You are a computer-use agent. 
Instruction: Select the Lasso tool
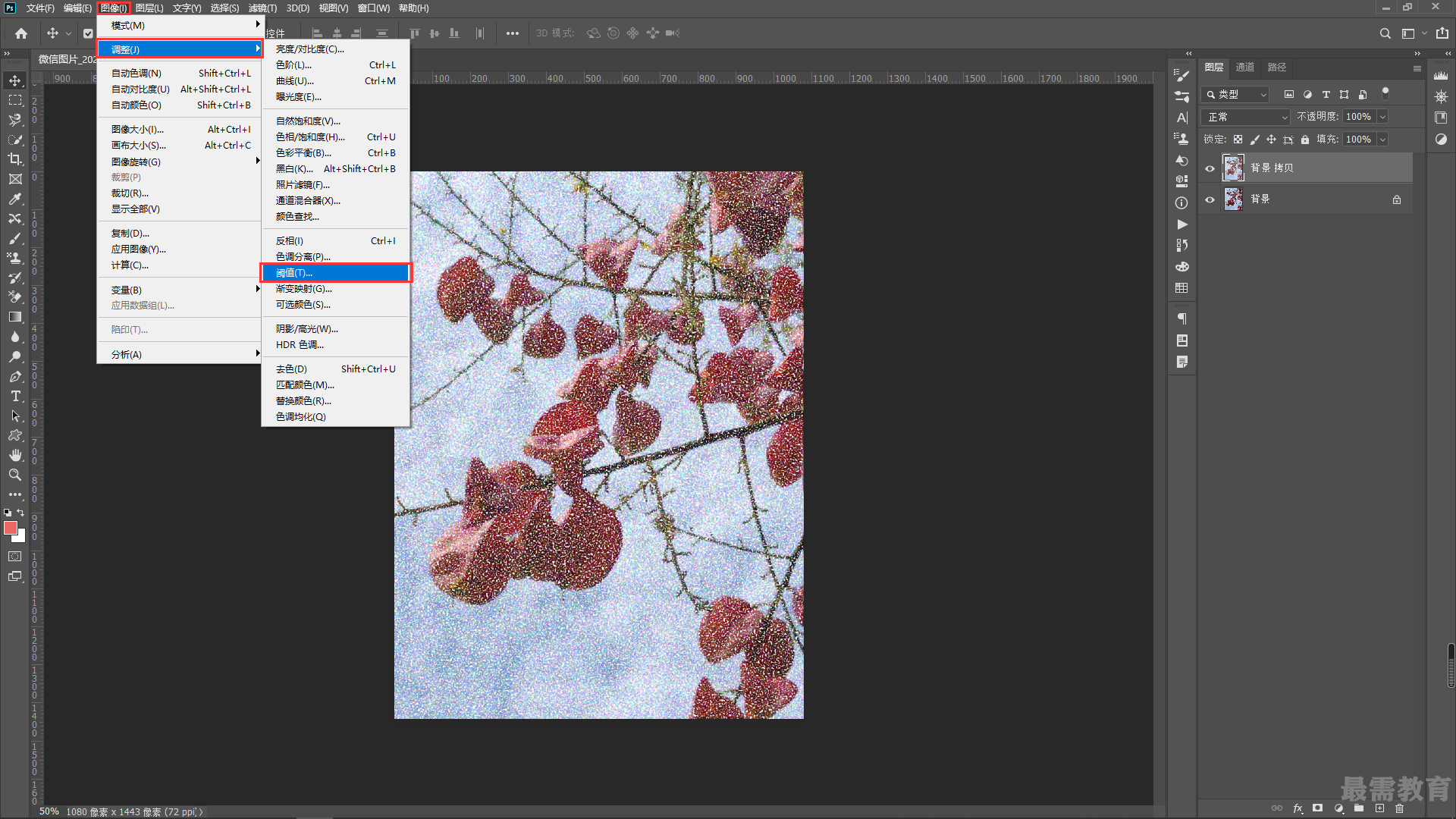coord(15,120)
